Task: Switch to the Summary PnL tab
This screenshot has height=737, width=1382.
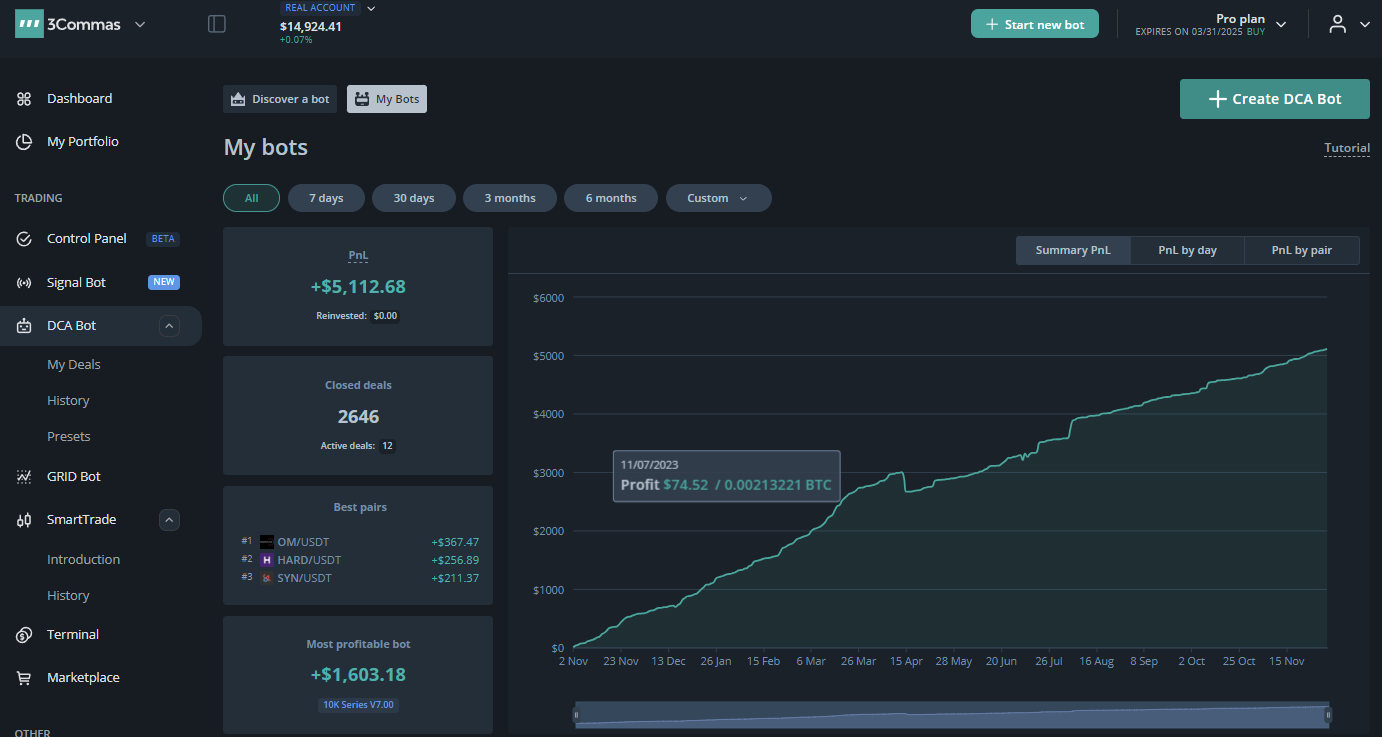Action: (1073, 250)
